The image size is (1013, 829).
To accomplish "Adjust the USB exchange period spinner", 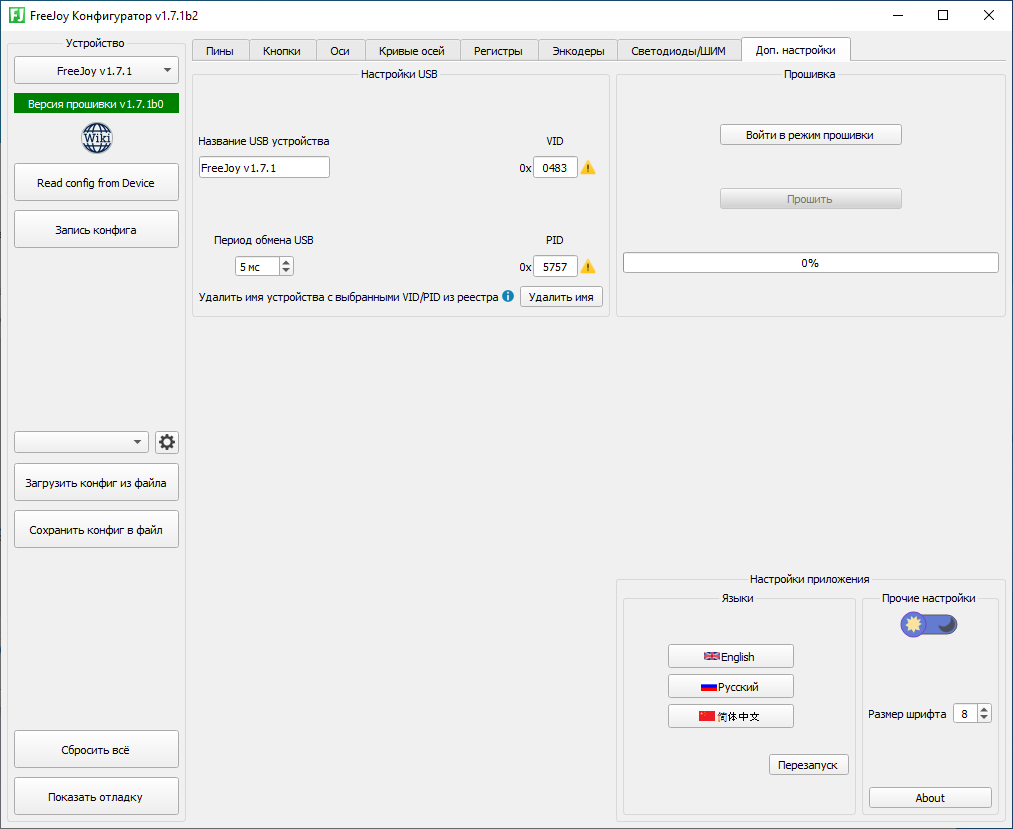I will (264, 267).
